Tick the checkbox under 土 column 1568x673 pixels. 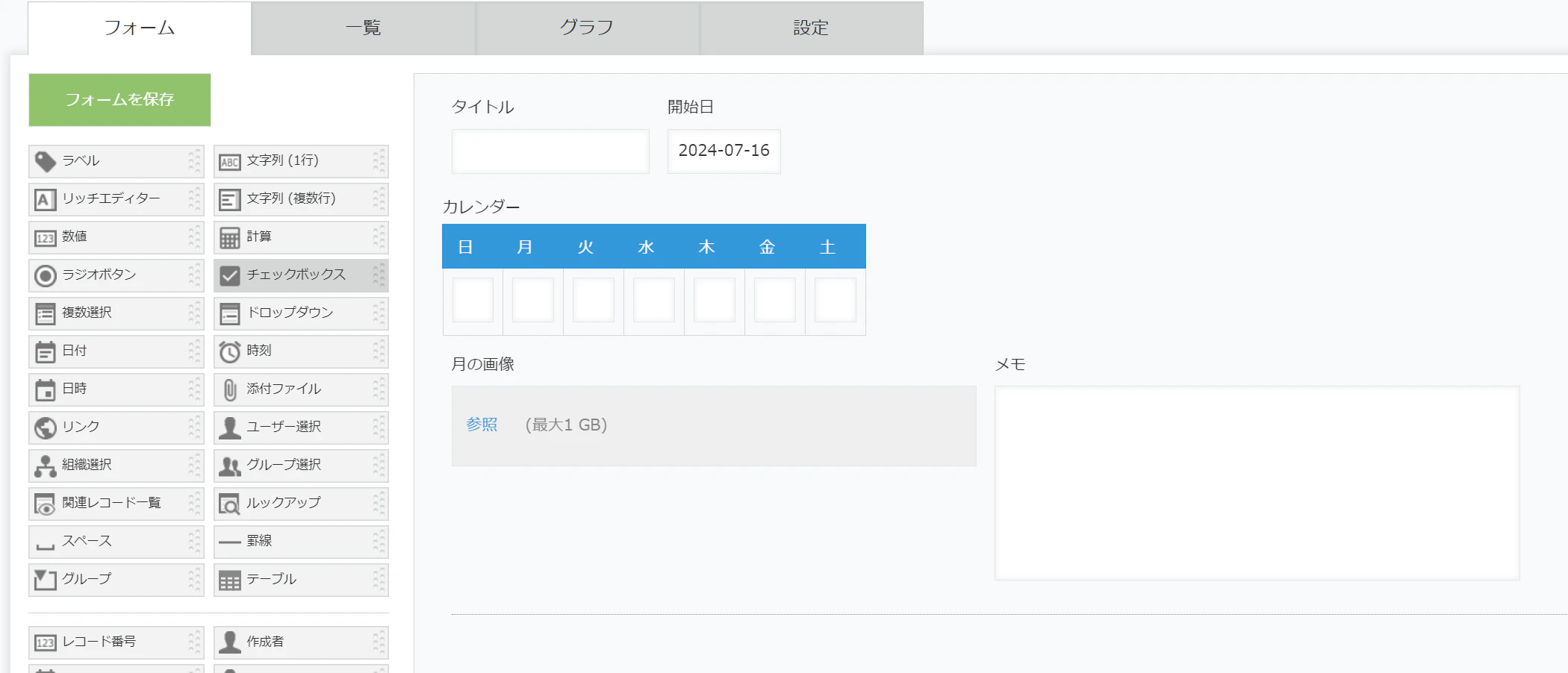[x=836, y=300]
